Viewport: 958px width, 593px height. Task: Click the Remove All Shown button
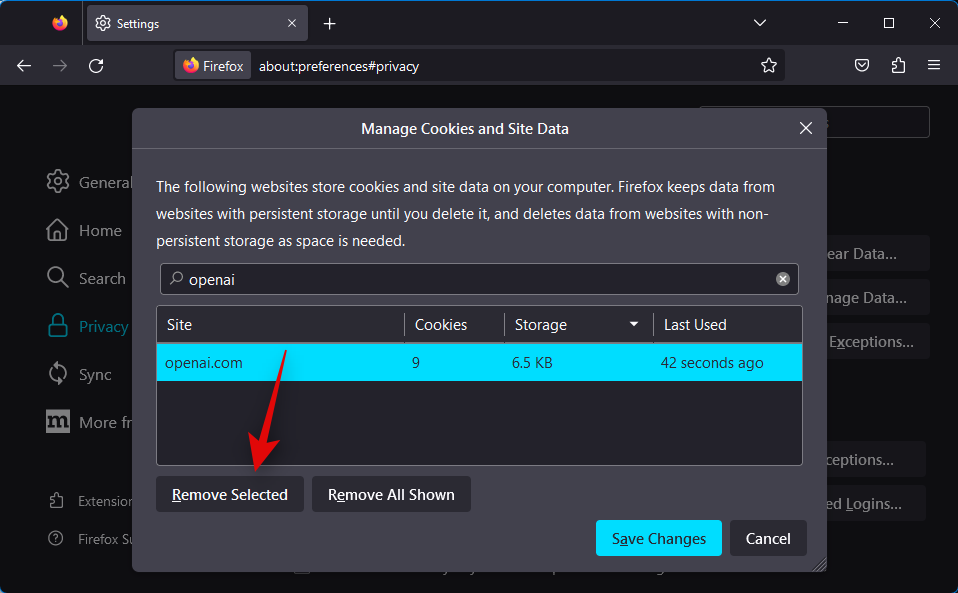click(x=391, y=495)
